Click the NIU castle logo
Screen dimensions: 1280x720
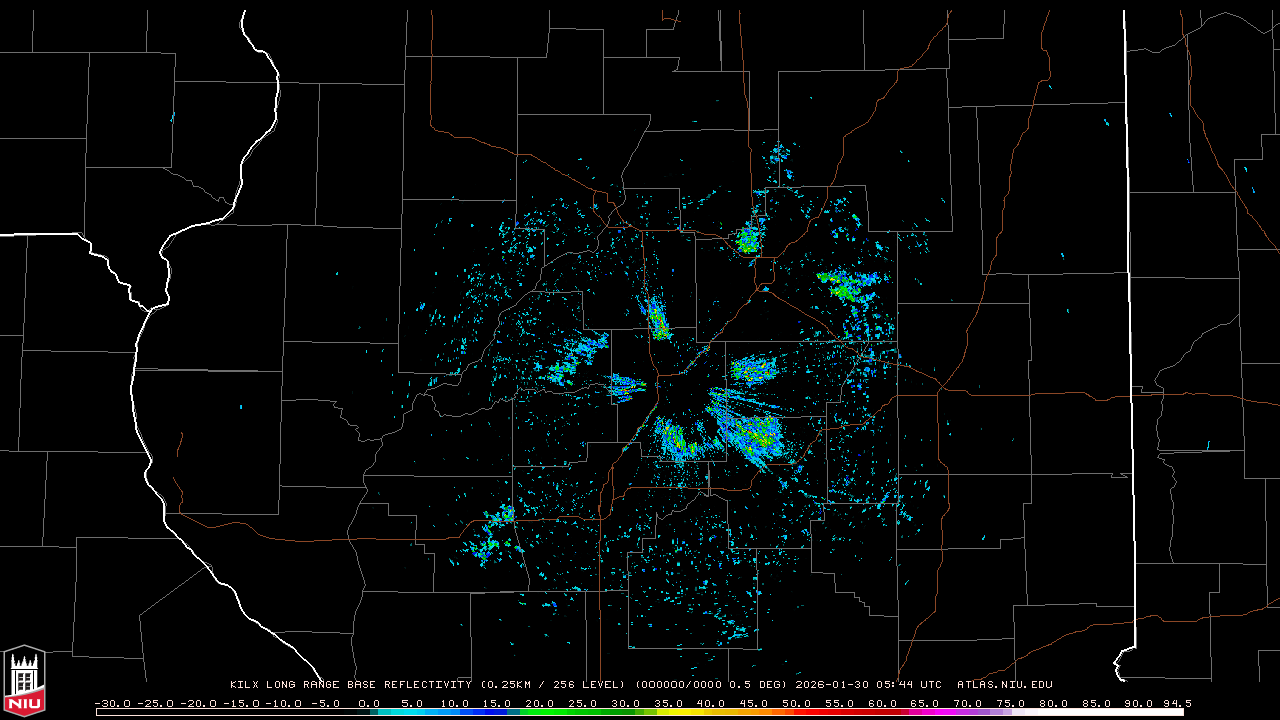24,680
